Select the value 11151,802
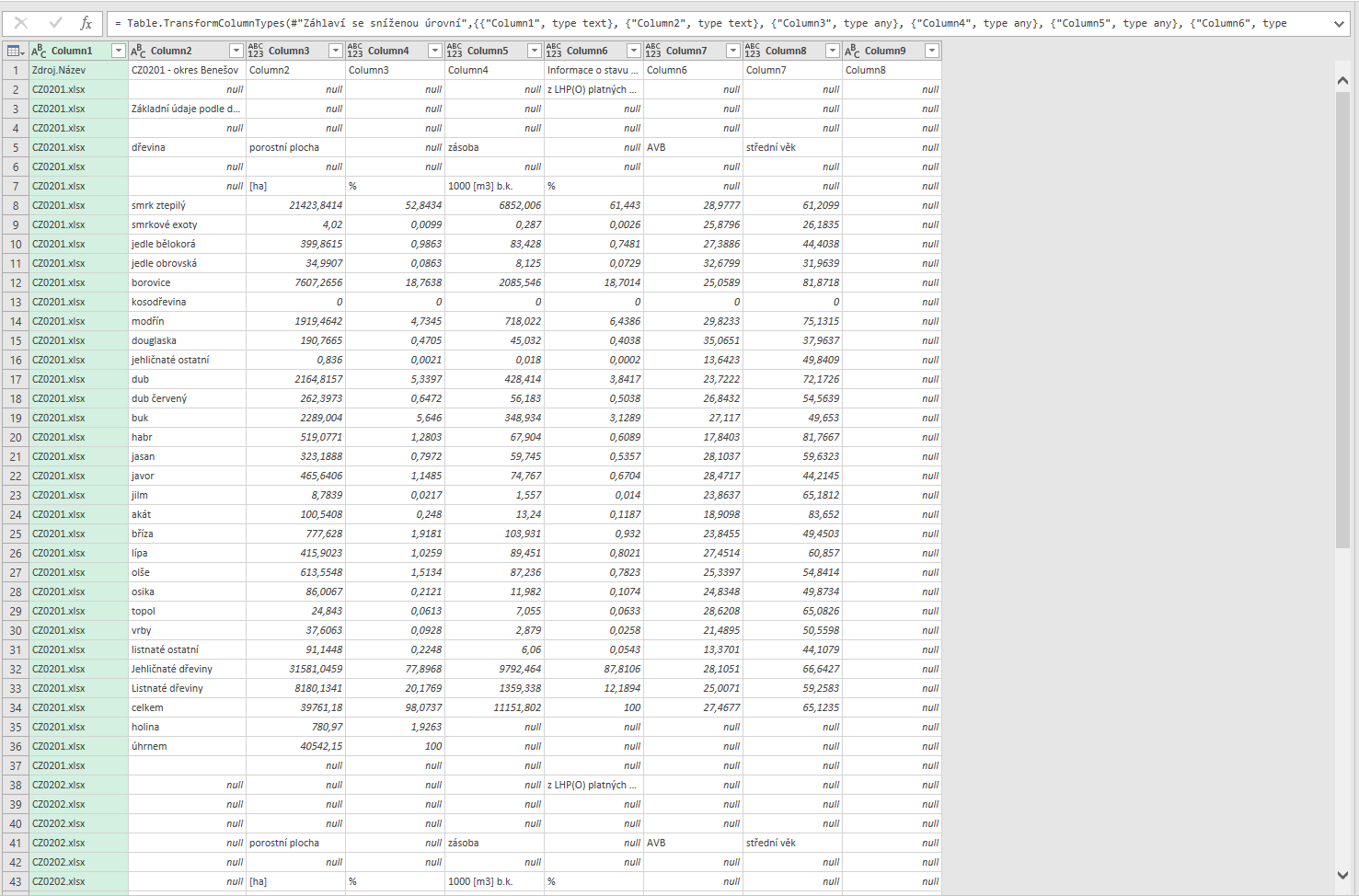 494,707
